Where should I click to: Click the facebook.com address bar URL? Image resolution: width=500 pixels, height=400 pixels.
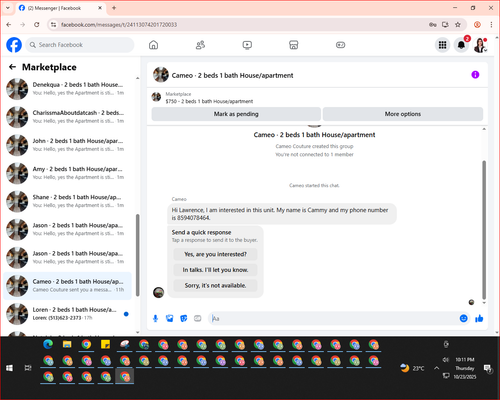click(119, 25)
